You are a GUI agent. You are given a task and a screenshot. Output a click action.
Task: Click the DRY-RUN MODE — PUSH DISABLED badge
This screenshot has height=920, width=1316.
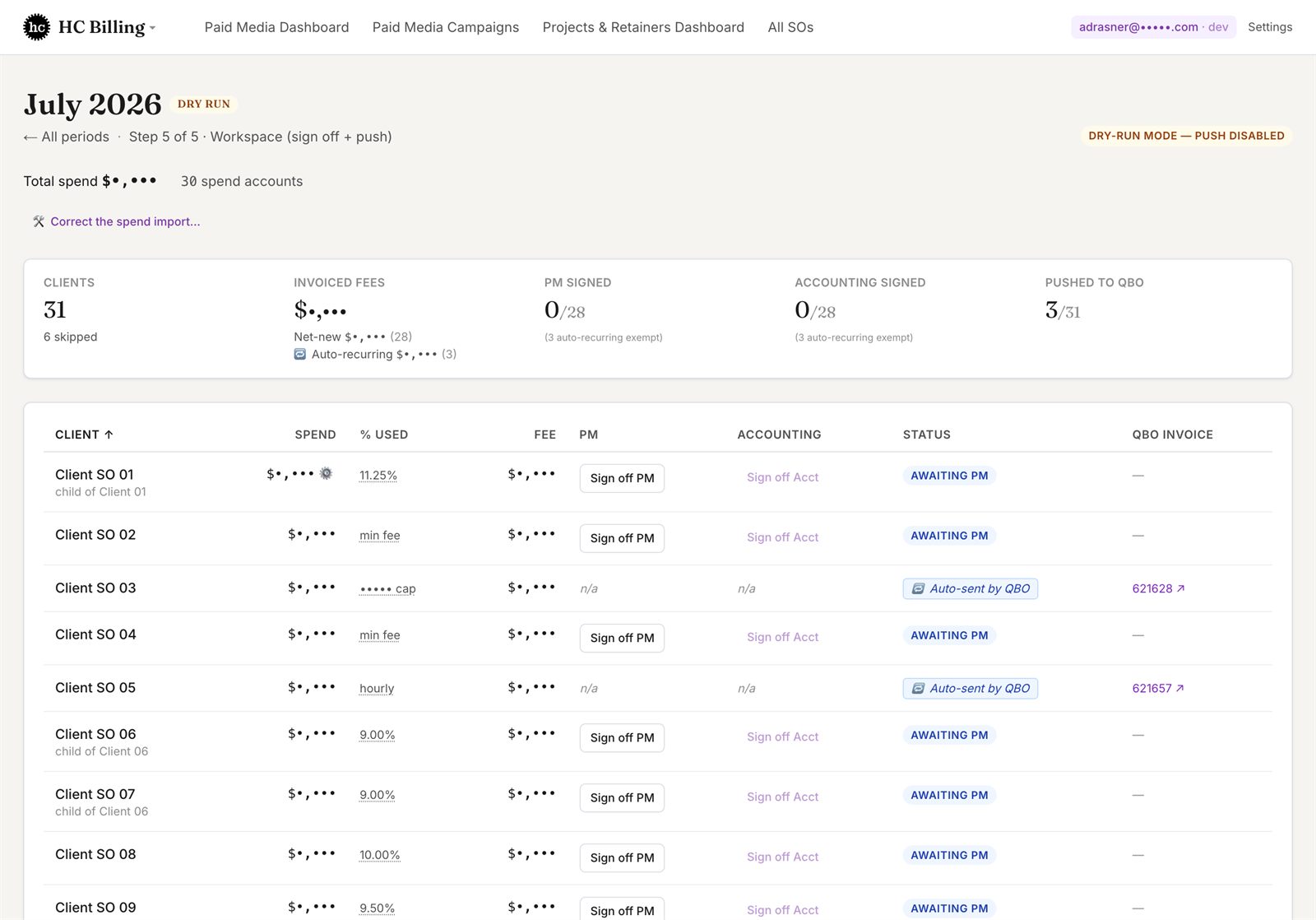tap(1186, 136)
